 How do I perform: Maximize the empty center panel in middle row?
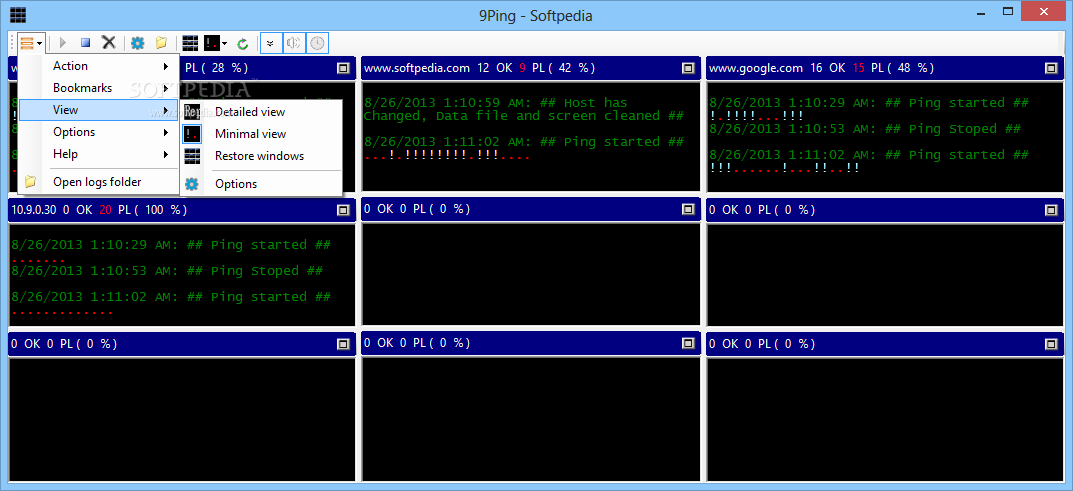click(x=688, y=211)
